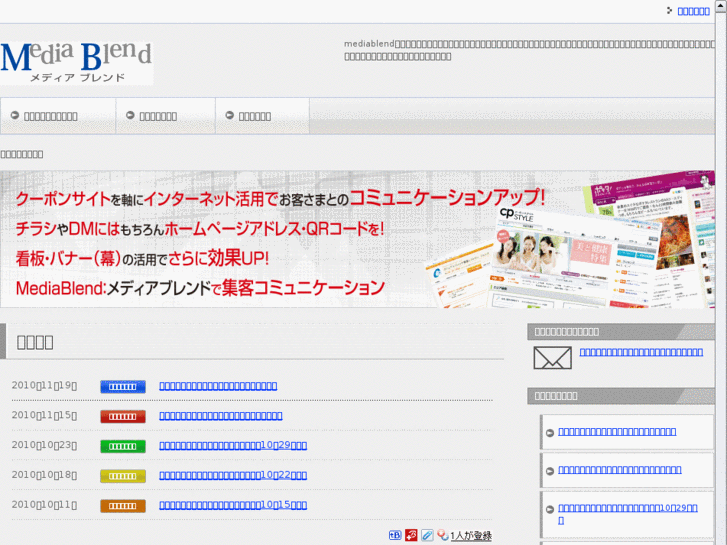The image size is (727, 545).
Task: Open the news article dated 2010/11/15
Action: click(x=221, y=416)
